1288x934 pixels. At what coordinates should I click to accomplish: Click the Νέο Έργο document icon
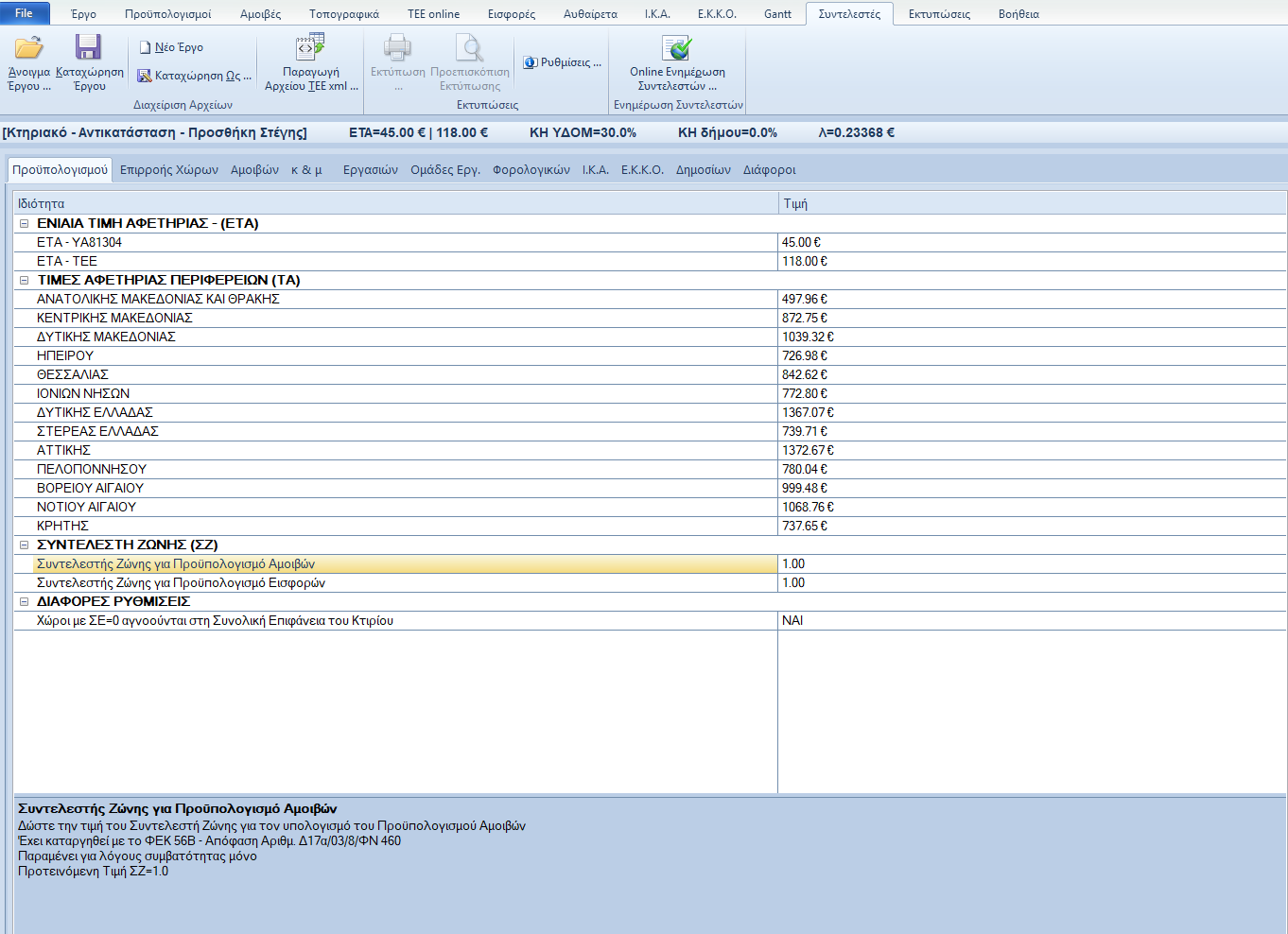(x=146, y=47)
